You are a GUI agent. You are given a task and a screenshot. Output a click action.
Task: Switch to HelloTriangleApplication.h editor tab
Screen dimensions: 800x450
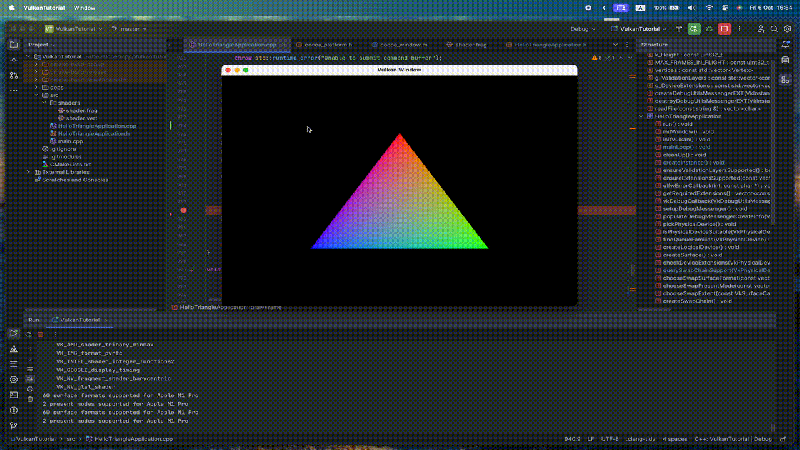[548, 45]
